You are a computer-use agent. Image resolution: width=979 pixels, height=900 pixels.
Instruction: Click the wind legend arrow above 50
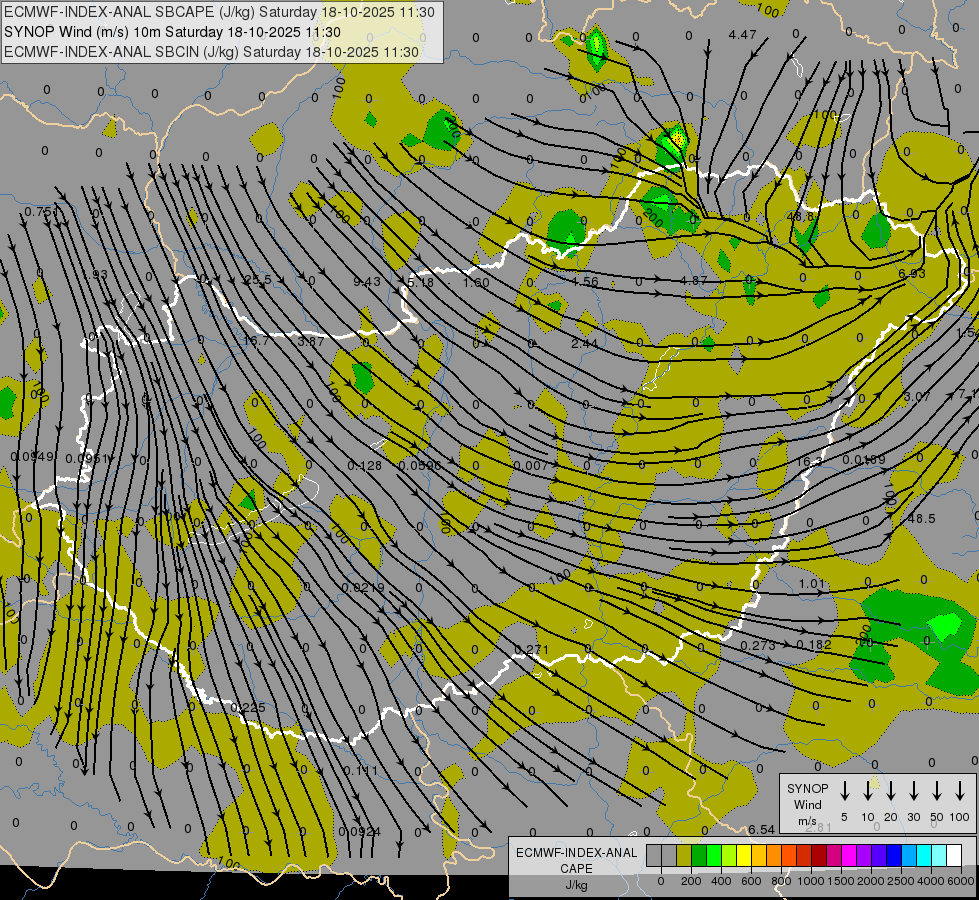click(x=937, y=791)
